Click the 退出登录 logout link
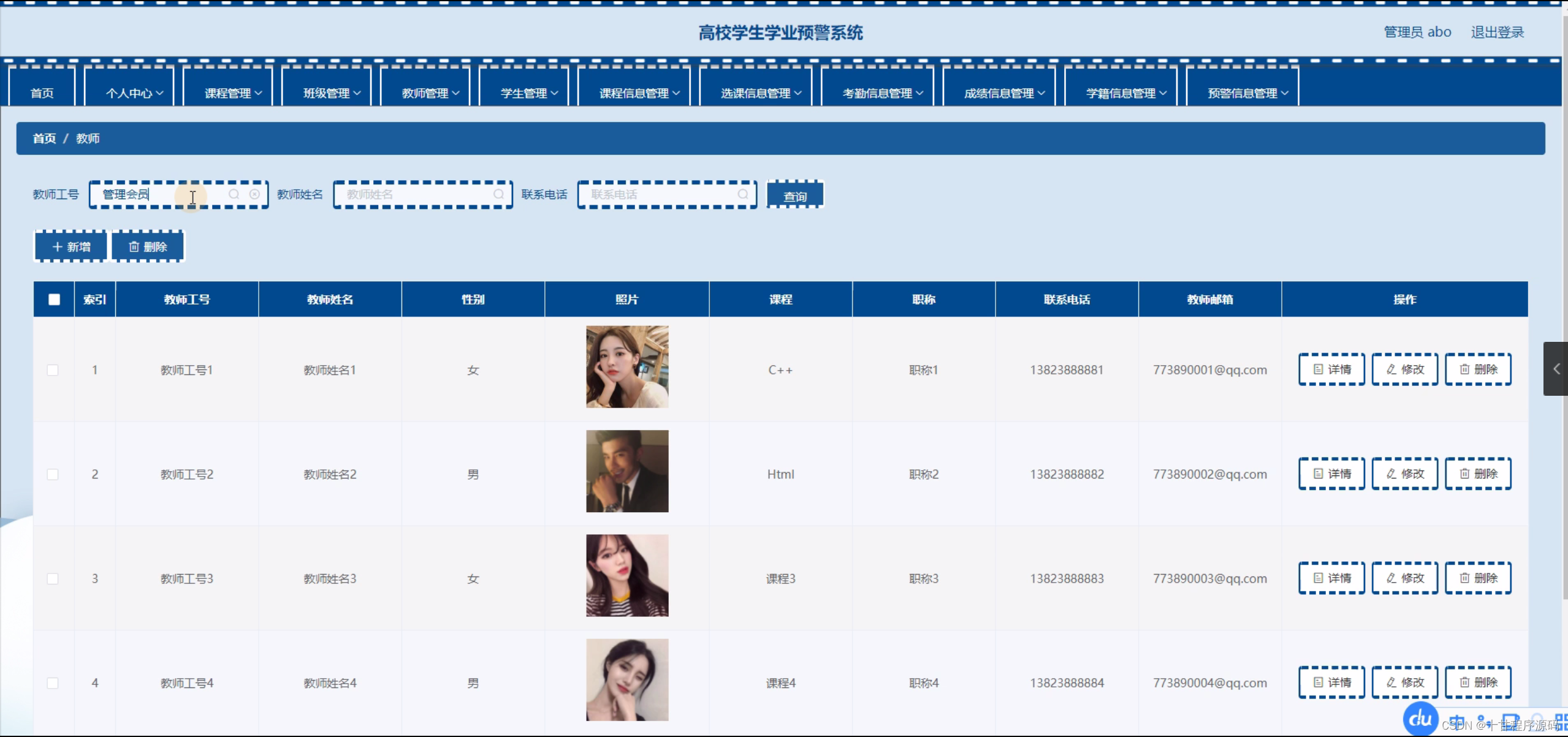1568x737 pixels. (1497, 32)
